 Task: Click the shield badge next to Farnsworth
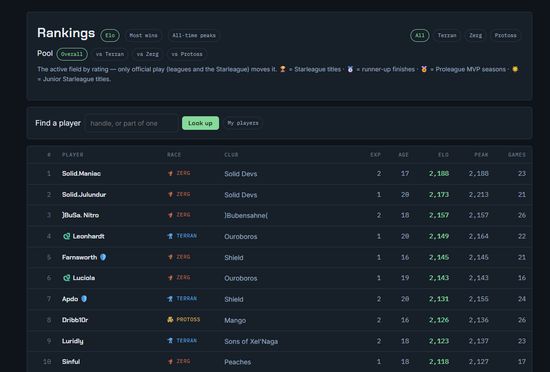point(103,257)
